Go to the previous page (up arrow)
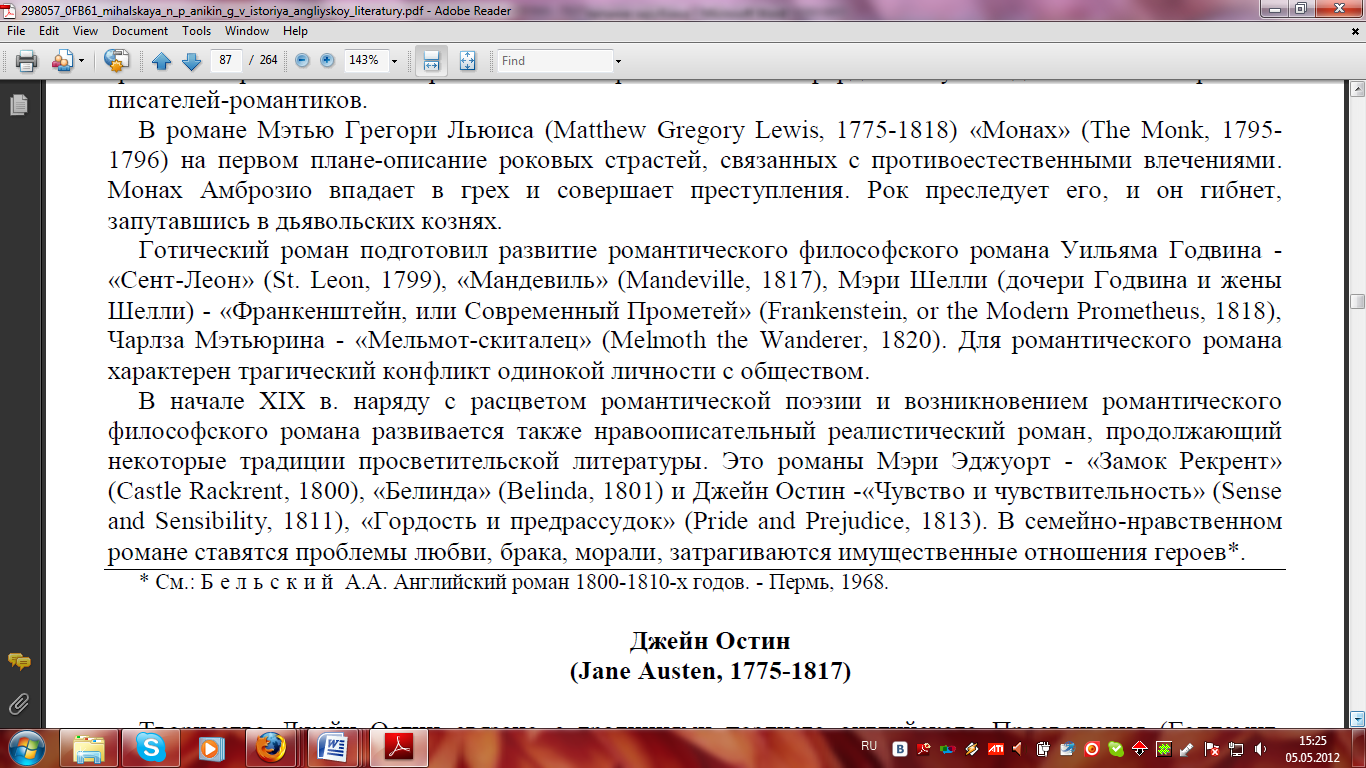 (162, 61)
